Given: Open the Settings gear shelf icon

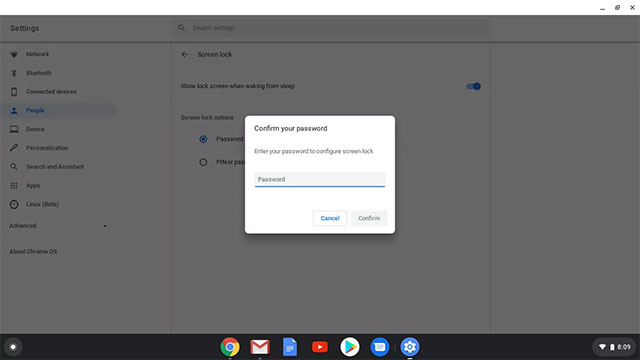Looking at the screenshot, I should pyautogui.click(x=410, y=347).
